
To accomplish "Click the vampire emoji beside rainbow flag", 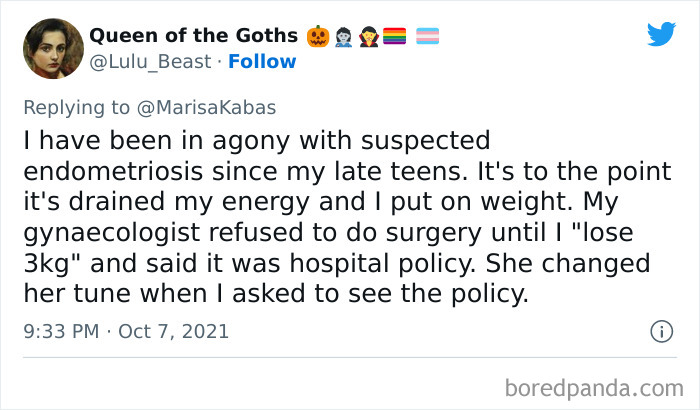I will [368, 36].
